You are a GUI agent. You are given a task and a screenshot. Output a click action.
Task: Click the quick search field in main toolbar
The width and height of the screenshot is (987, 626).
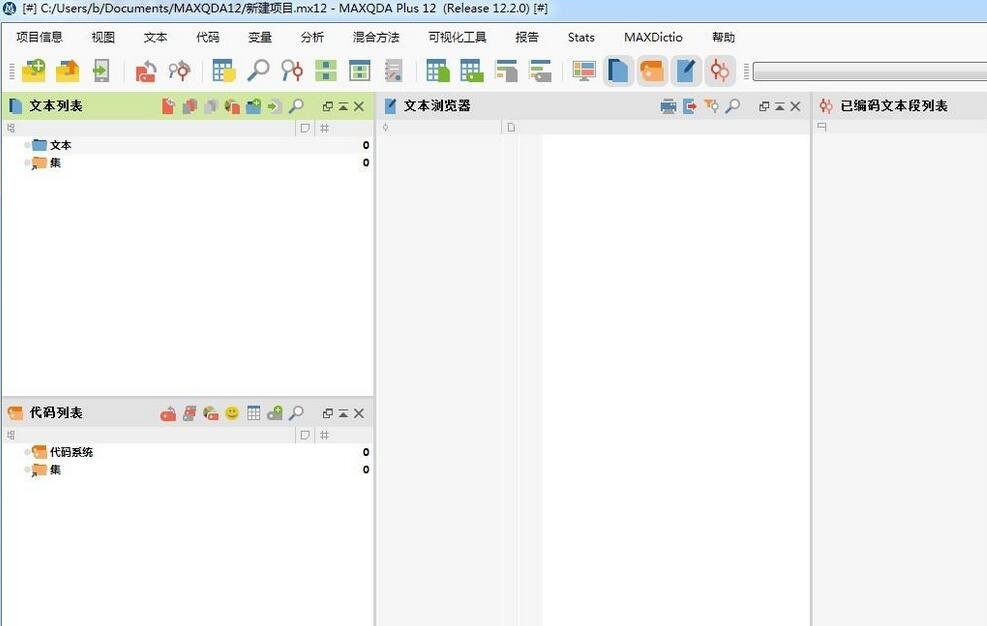coord(870,71)
